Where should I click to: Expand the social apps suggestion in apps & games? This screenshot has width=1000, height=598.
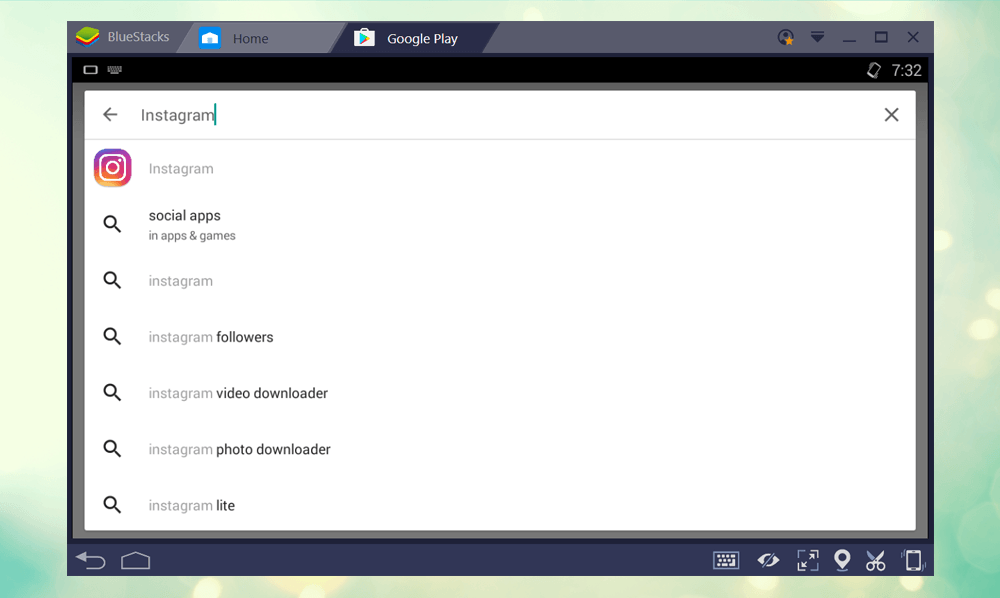tap(185, 222)
